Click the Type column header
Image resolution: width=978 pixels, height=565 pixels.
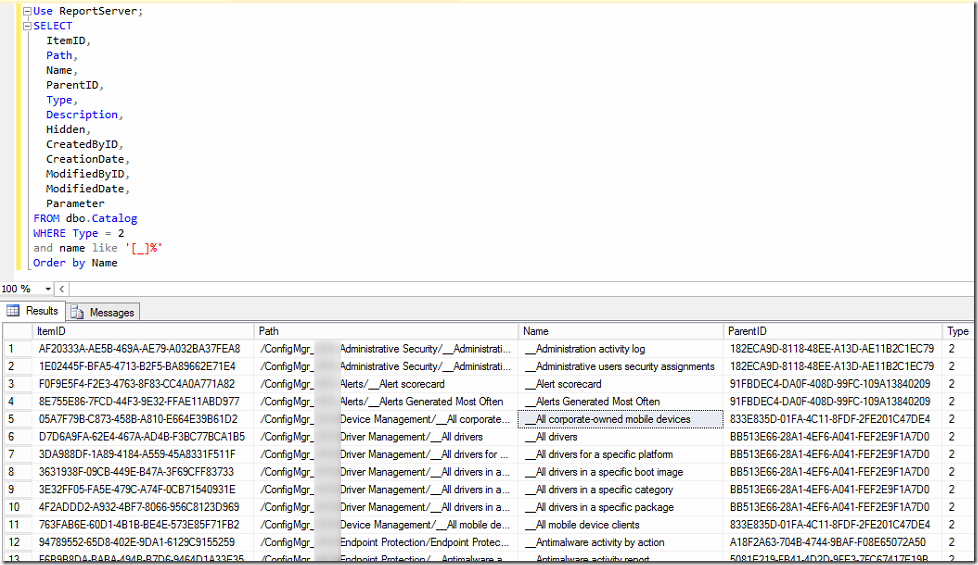click(957, 331)
